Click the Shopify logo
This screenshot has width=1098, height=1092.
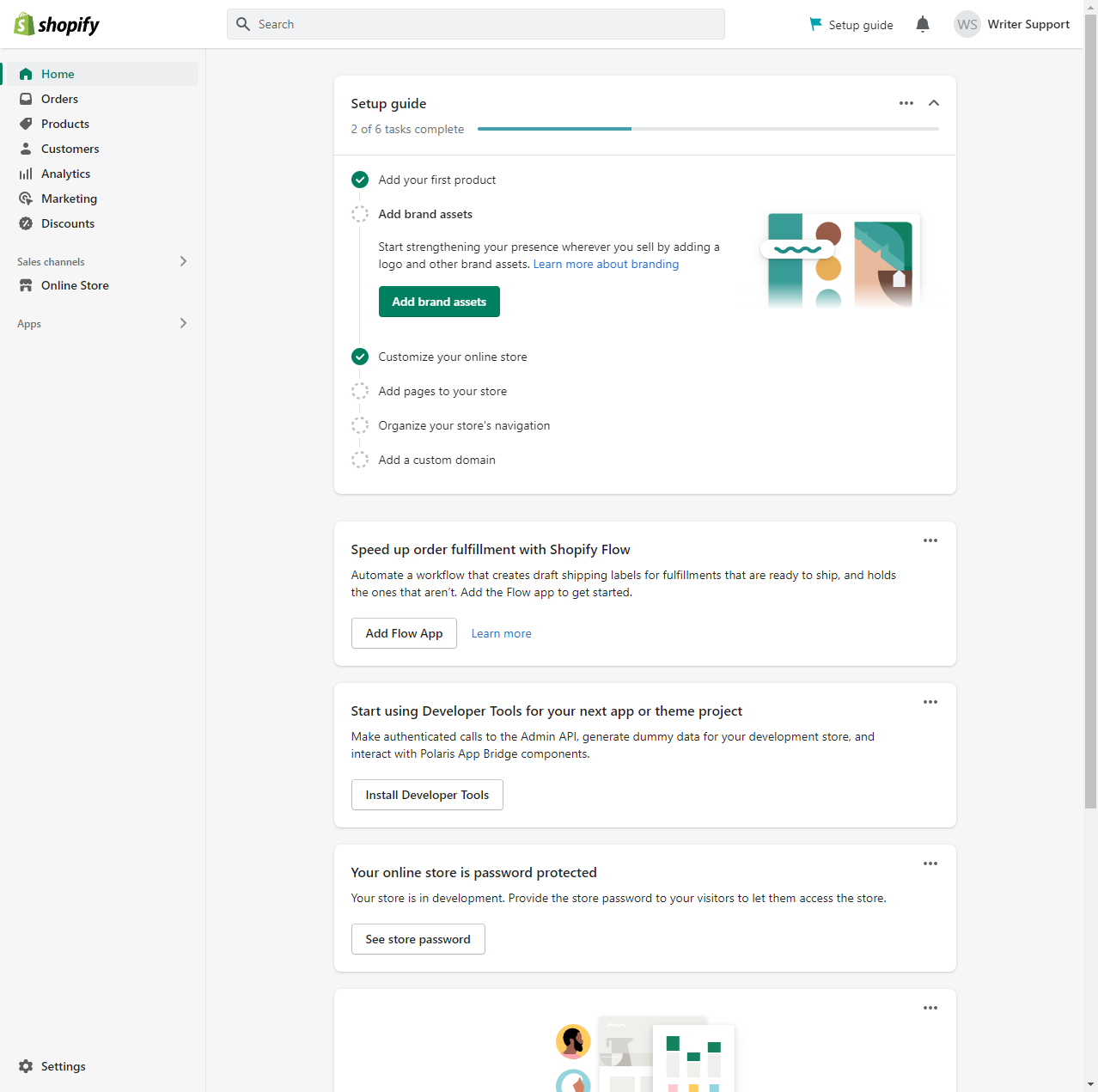click(x=57, y=24)
